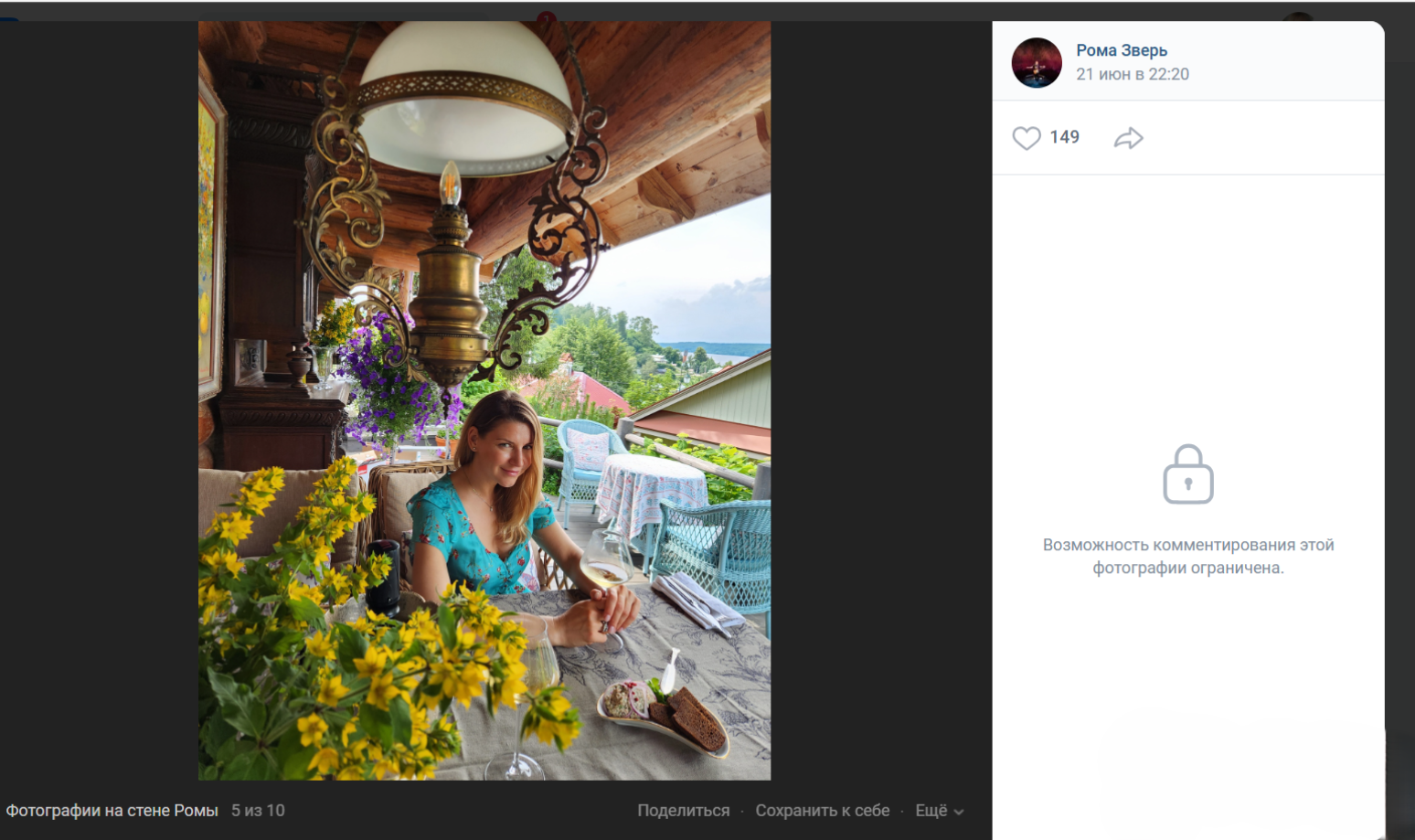This screenshot has height=840, width=1415.
Task: Click the restricted commenting notice text
Action: (x=1188, y=556)
